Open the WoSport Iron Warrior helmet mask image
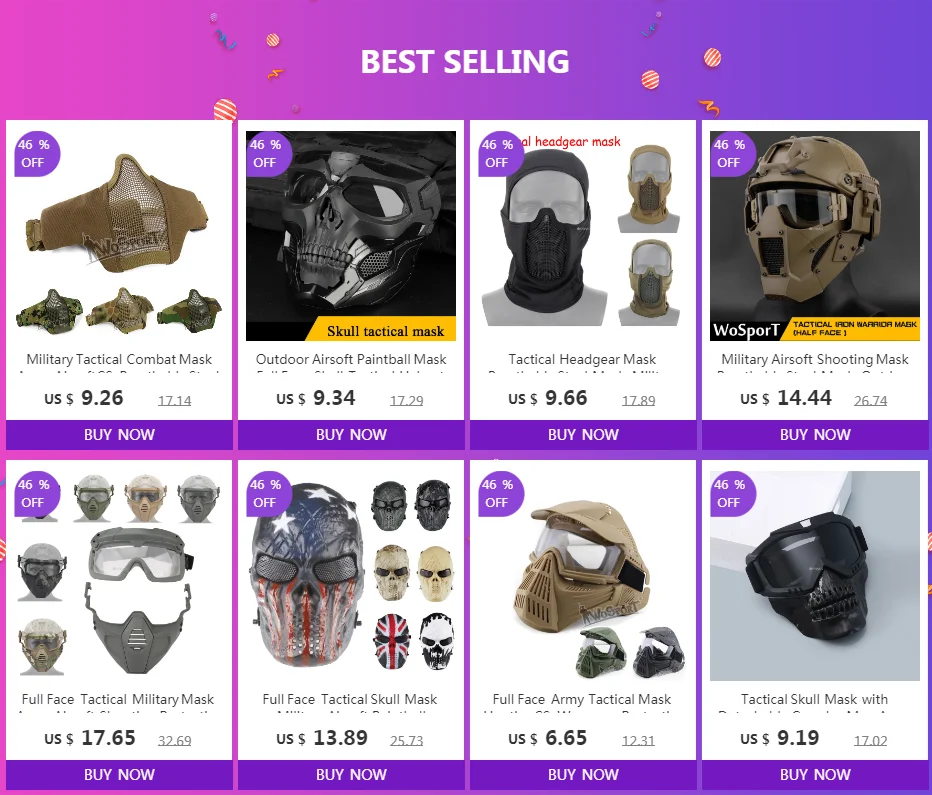The height and width of the screenshot is (795, 932). click(815, 236)
